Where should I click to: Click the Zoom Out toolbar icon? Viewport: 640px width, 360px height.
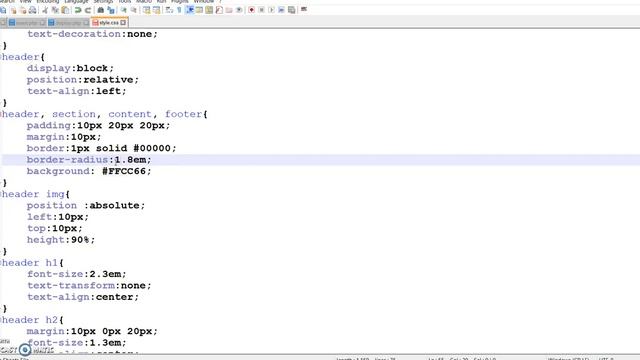(133, 10)
